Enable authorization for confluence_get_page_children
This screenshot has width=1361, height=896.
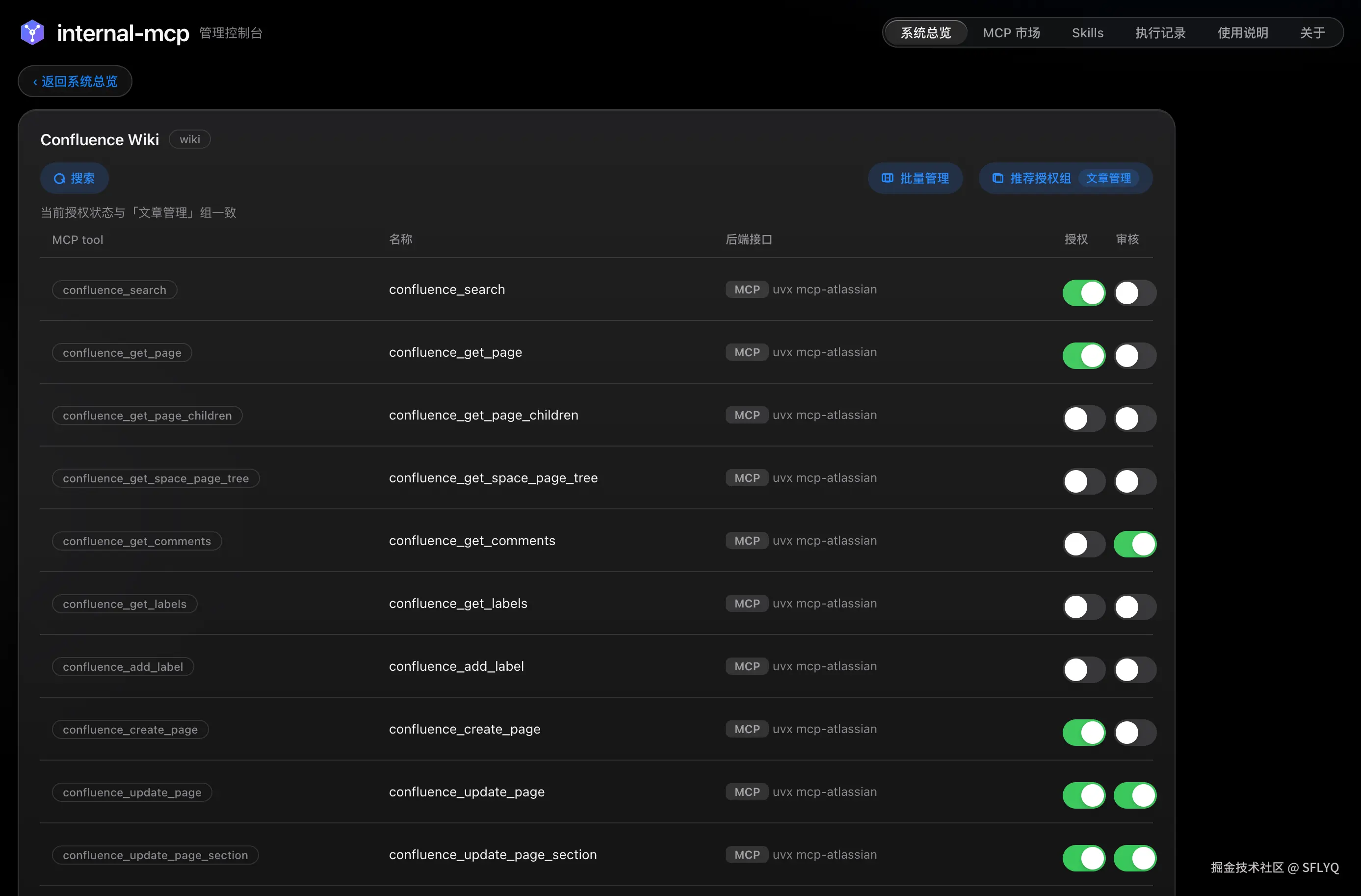click(1084, 419)
